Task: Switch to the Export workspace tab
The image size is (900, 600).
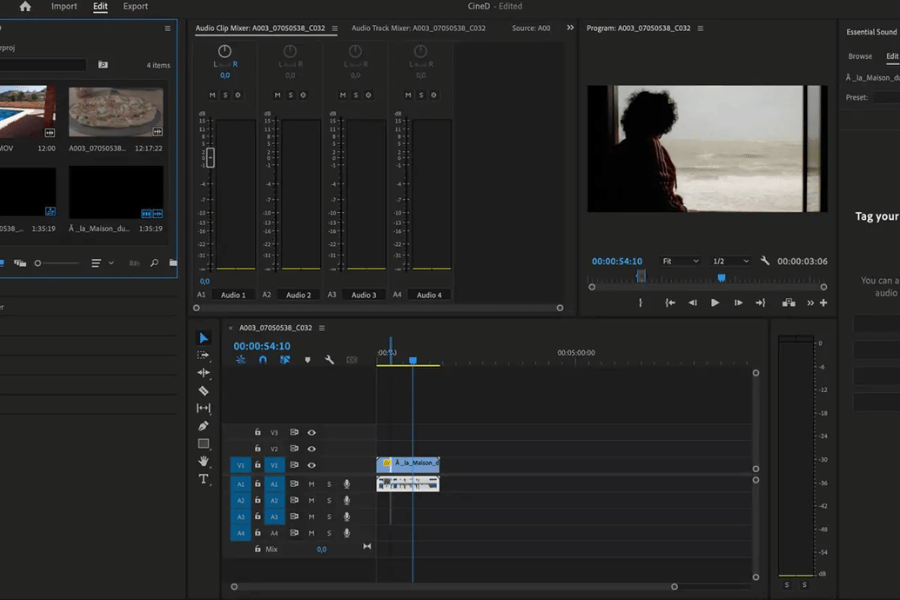Action: point(135,7)
